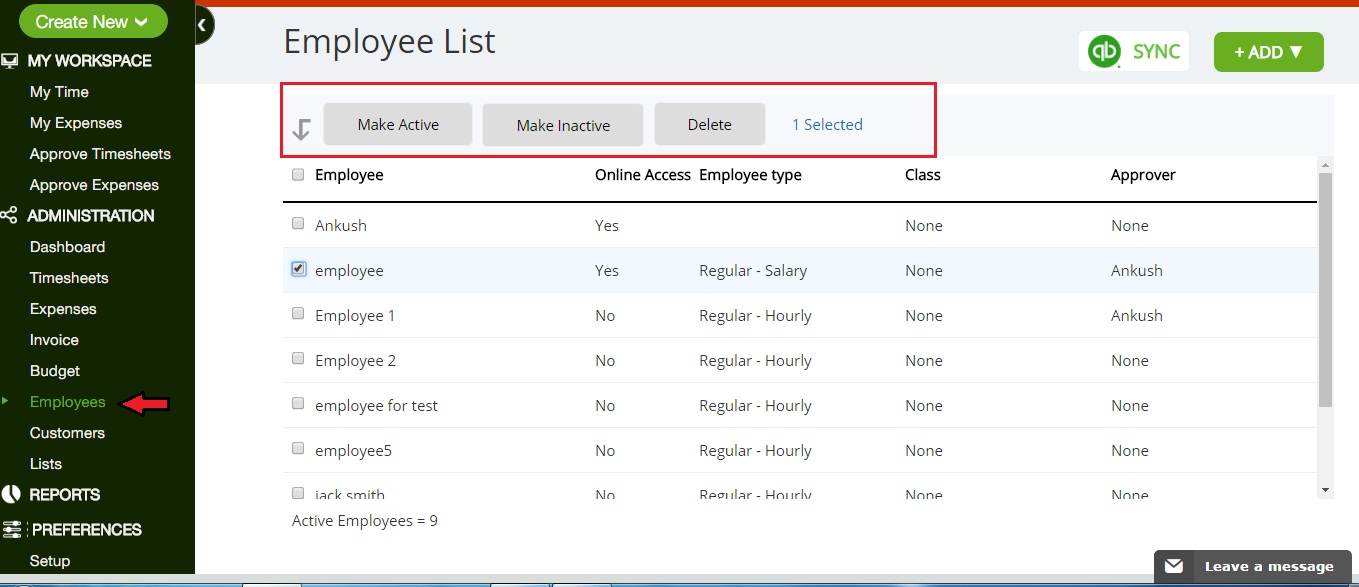
Task: Click the envelope icon in message widget
Action: (x=1174, y=567)
